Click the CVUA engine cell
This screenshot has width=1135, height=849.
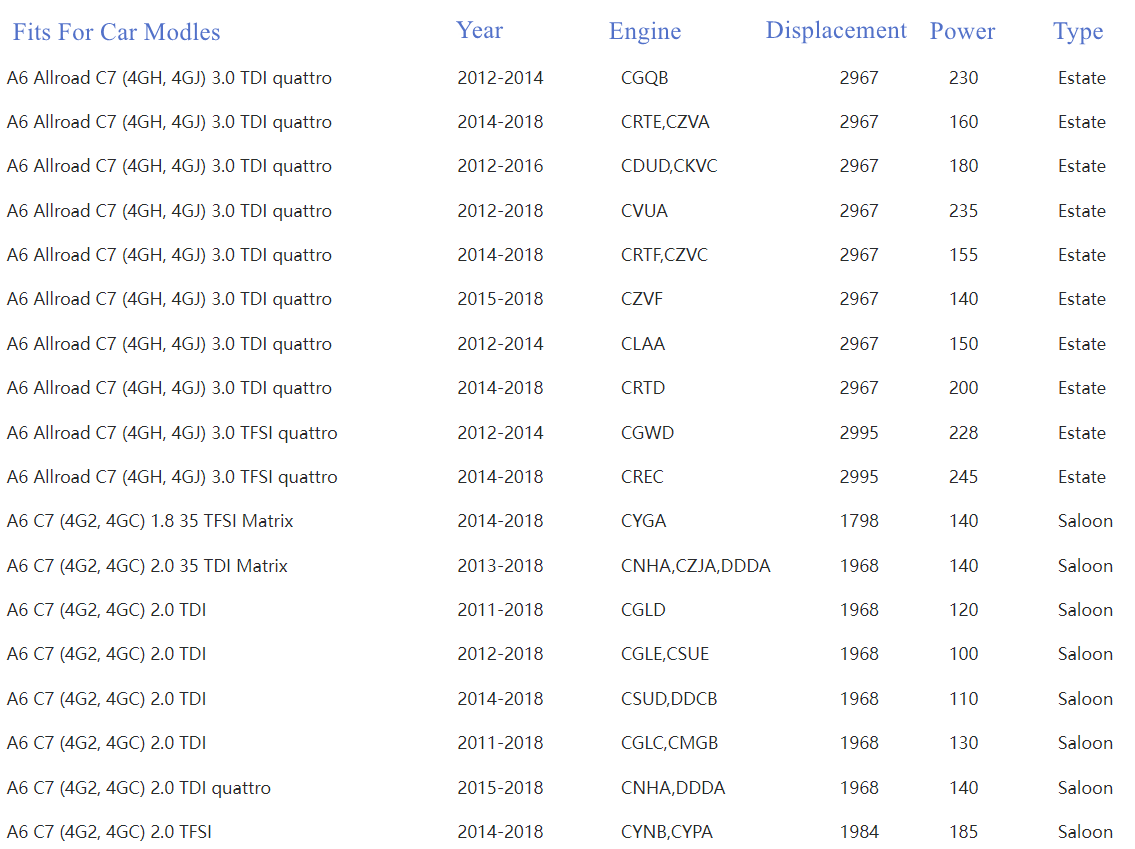[644, 211]
